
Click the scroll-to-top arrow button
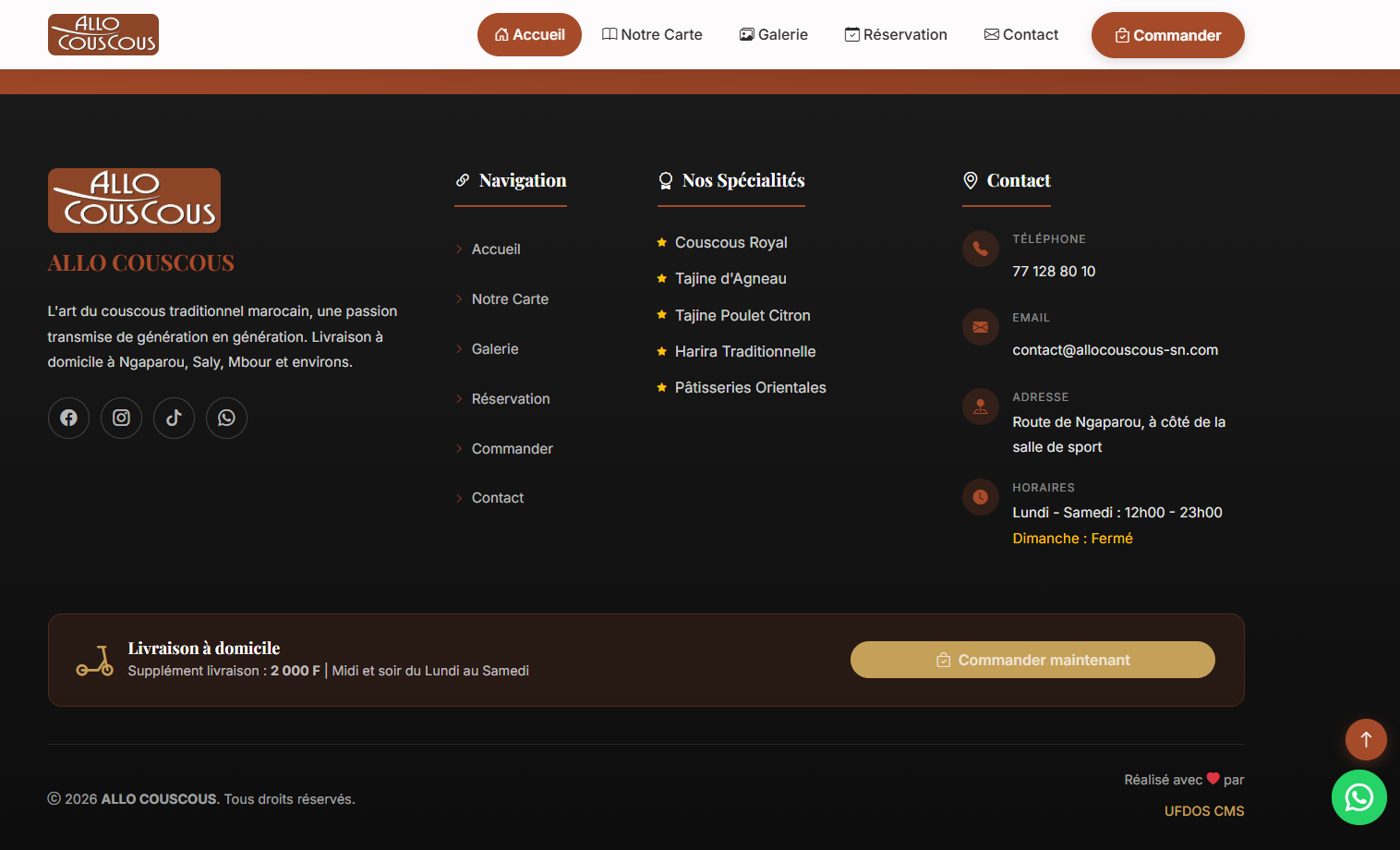[x=1366, y=739]
